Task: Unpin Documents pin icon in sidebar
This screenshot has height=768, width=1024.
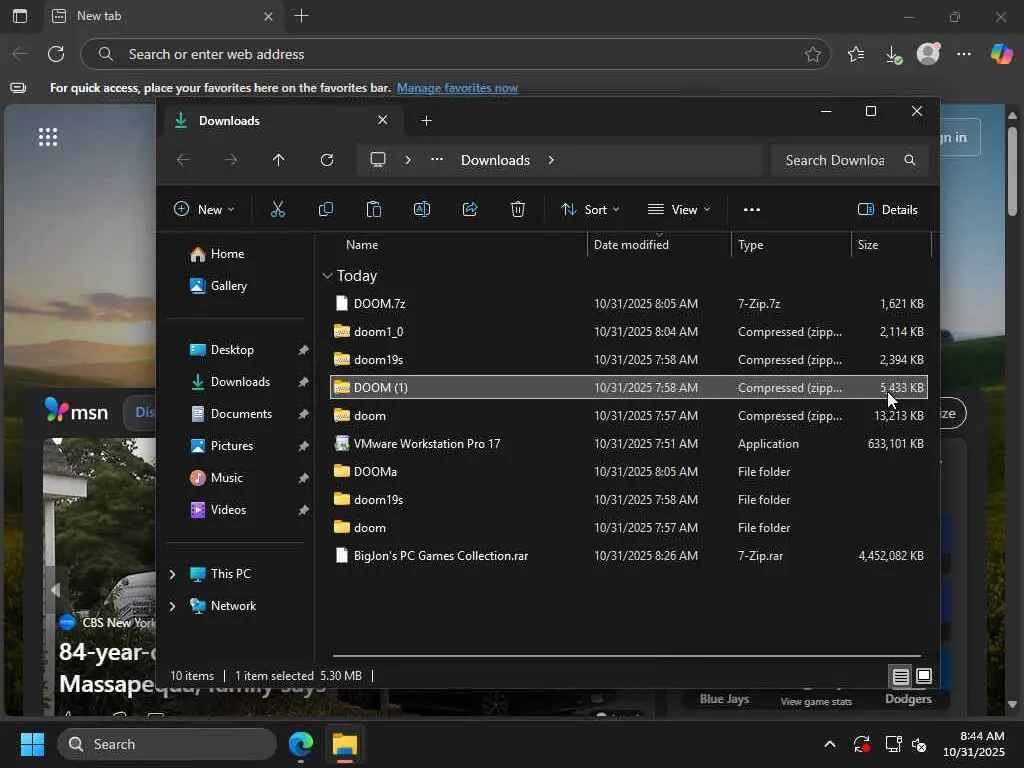Action: pyautogui.click(x=303, y=414)
